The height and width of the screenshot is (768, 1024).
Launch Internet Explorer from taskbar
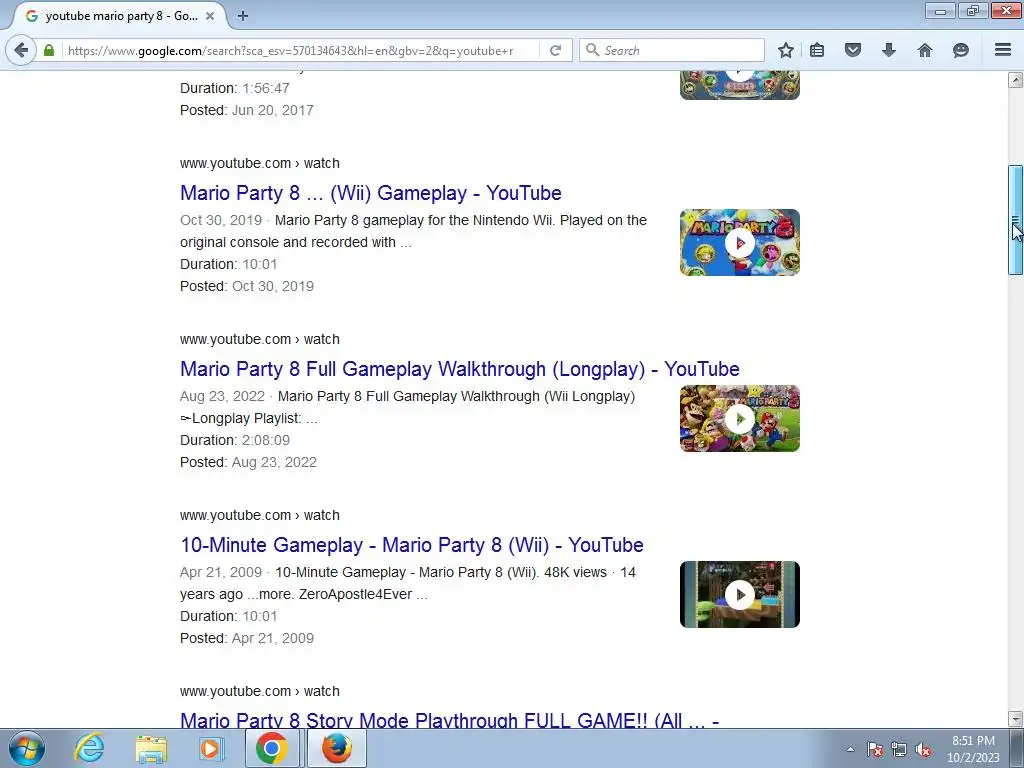[89, 748]
